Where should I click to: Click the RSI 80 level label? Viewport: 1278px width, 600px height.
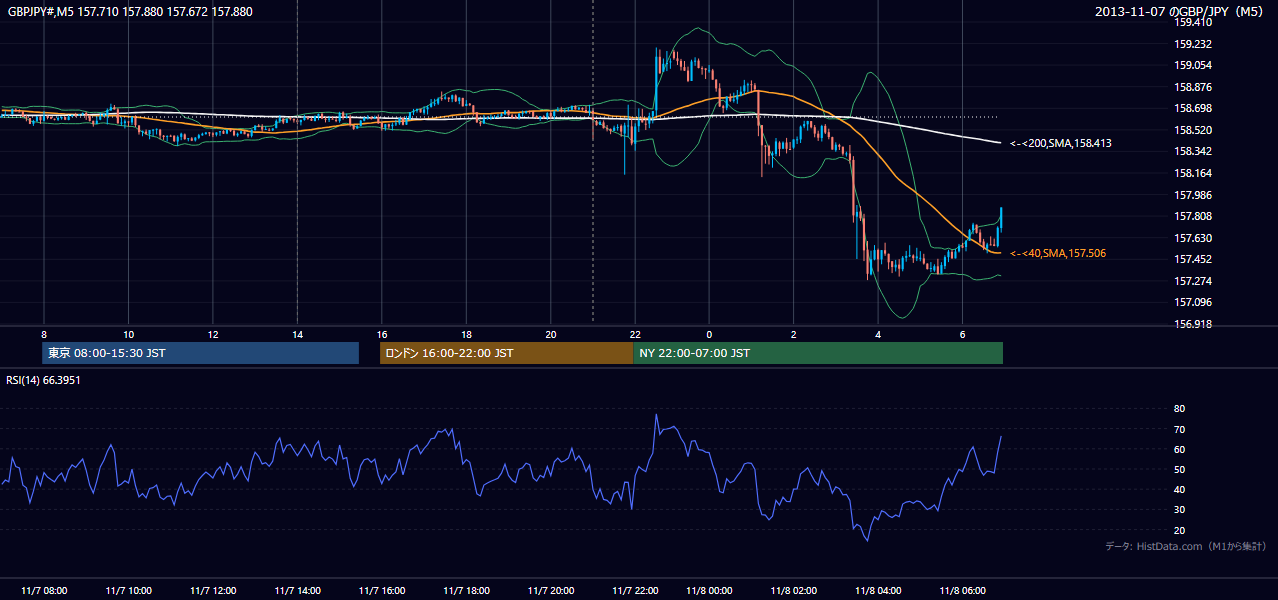[x=1179, y=409]
